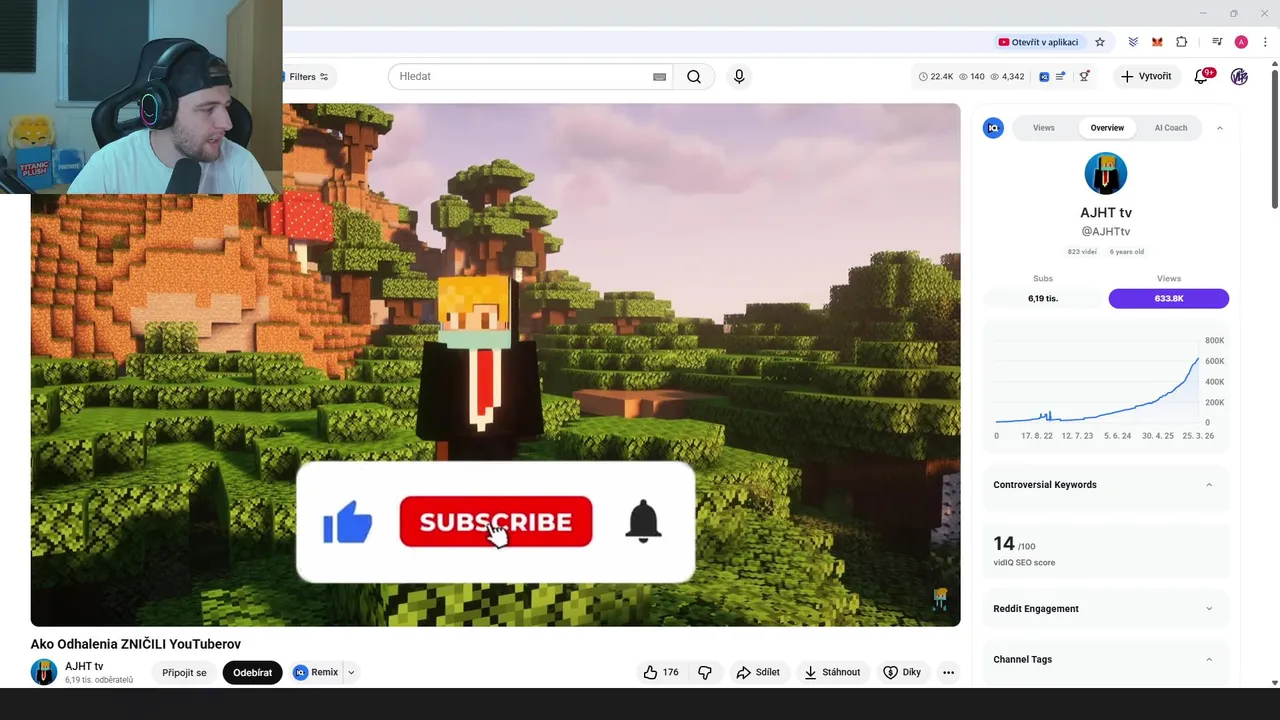This screenshot has height=720, width=1280.
Task: Open the AJHT tv channel avatar below video
Action: (44, 672)
